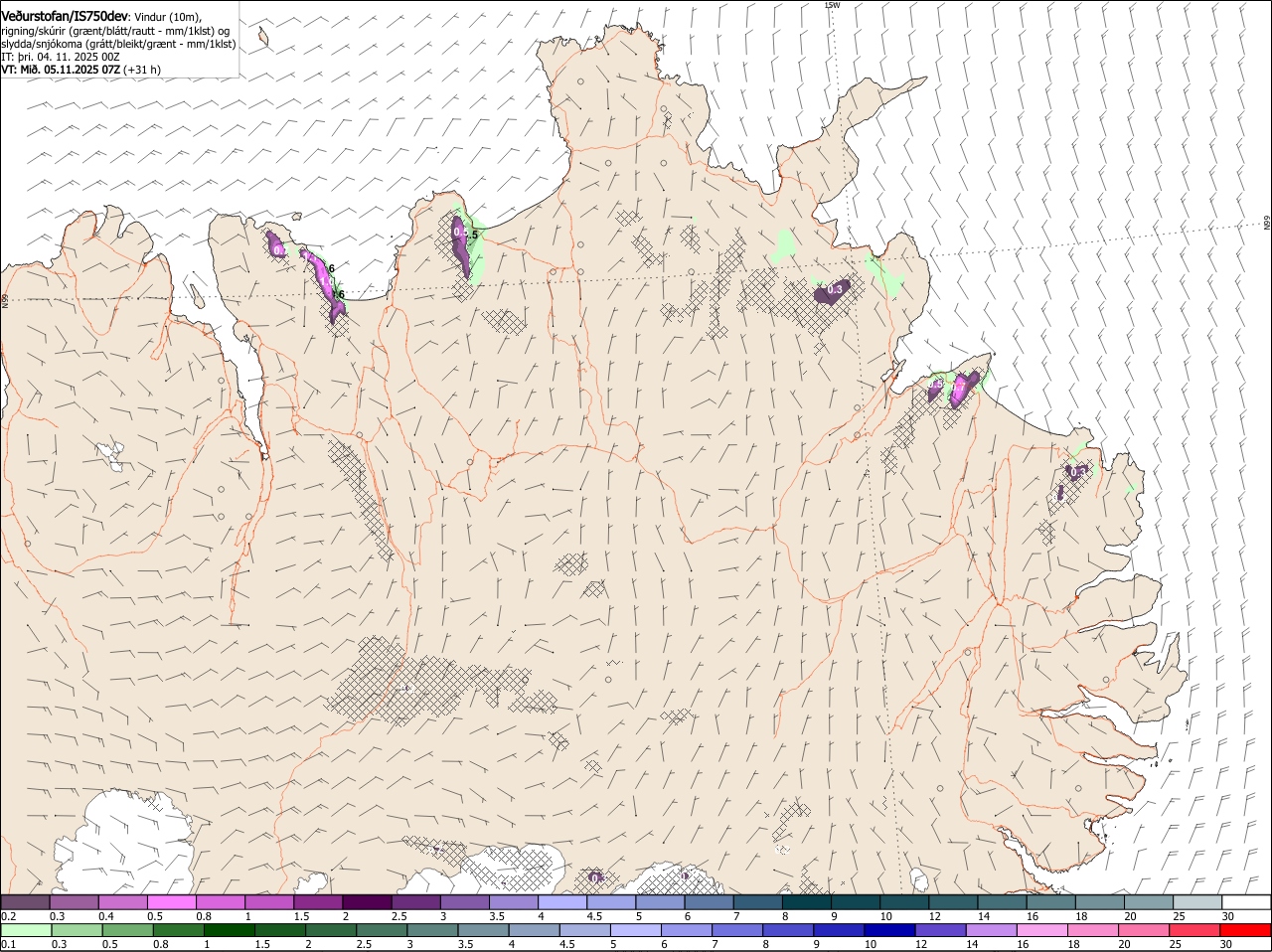Screen dimensions: 1272x952
Task: Click the '0.2' label under the upper scale
Action: click(8, 915)
